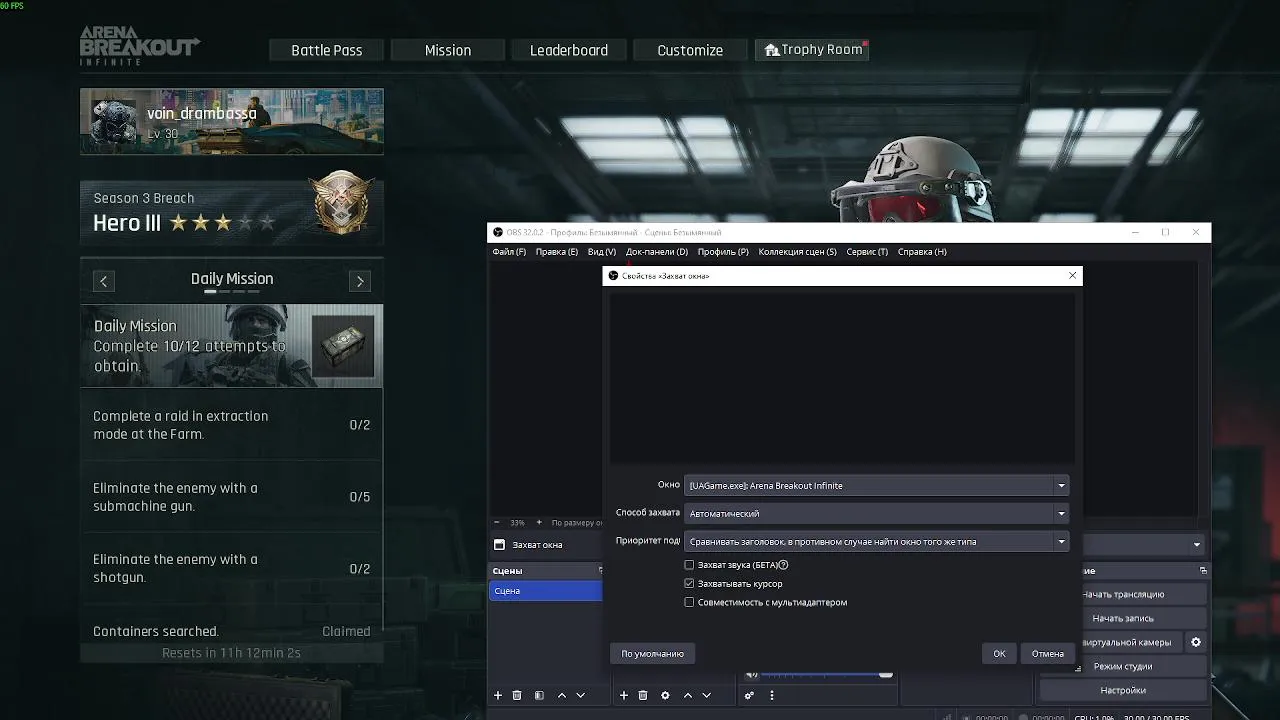1280x720 pixels.
Task: Open virtual camera settings gear
Action: (x=1195, y=642)
